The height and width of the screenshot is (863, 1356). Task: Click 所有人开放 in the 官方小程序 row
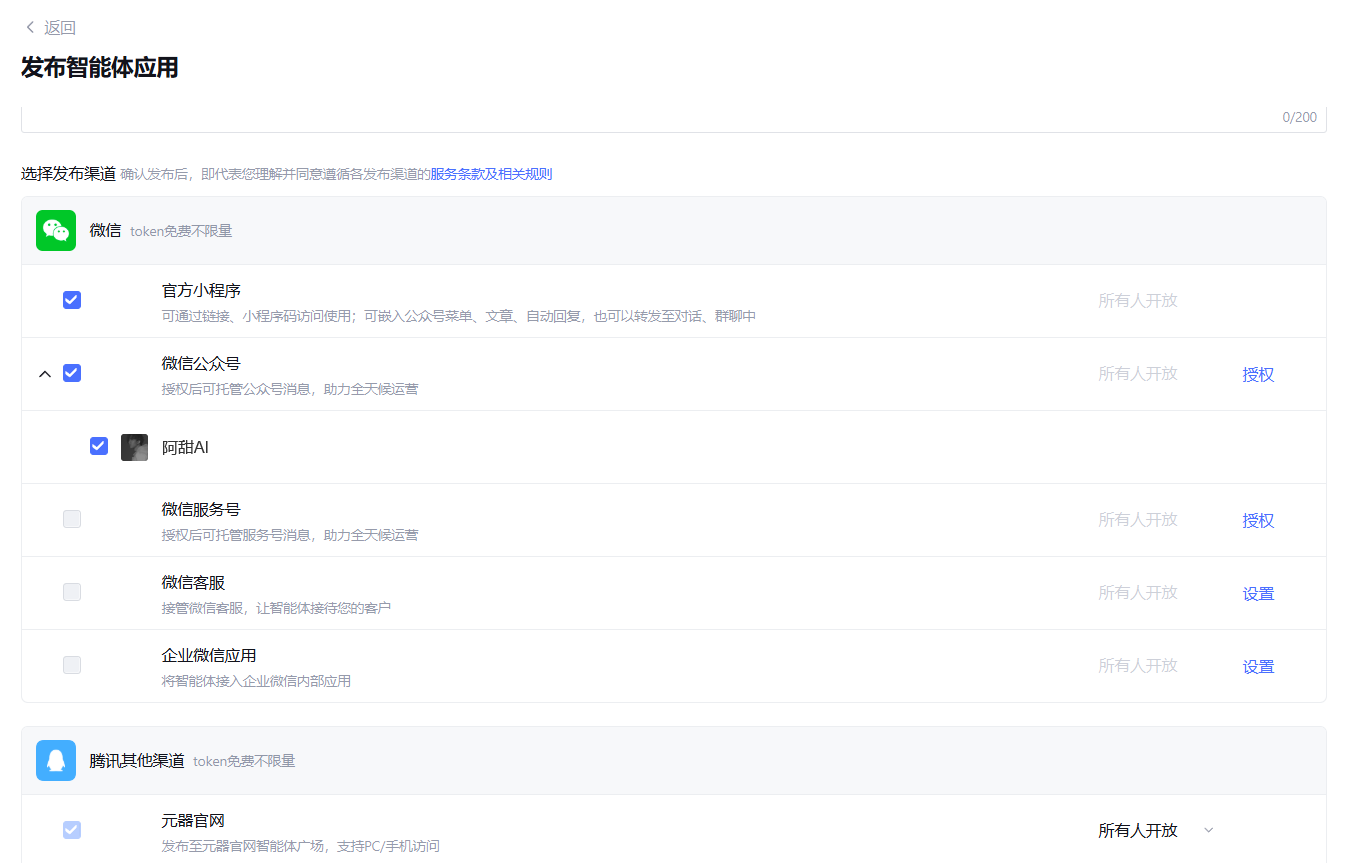coord(1138,300)
